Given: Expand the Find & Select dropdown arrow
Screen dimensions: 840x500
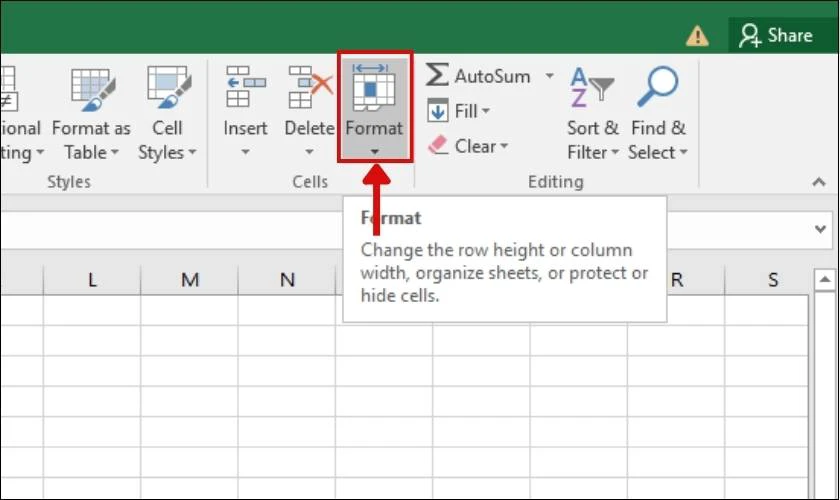Looking at the screenshot, I should pos(684,153).
